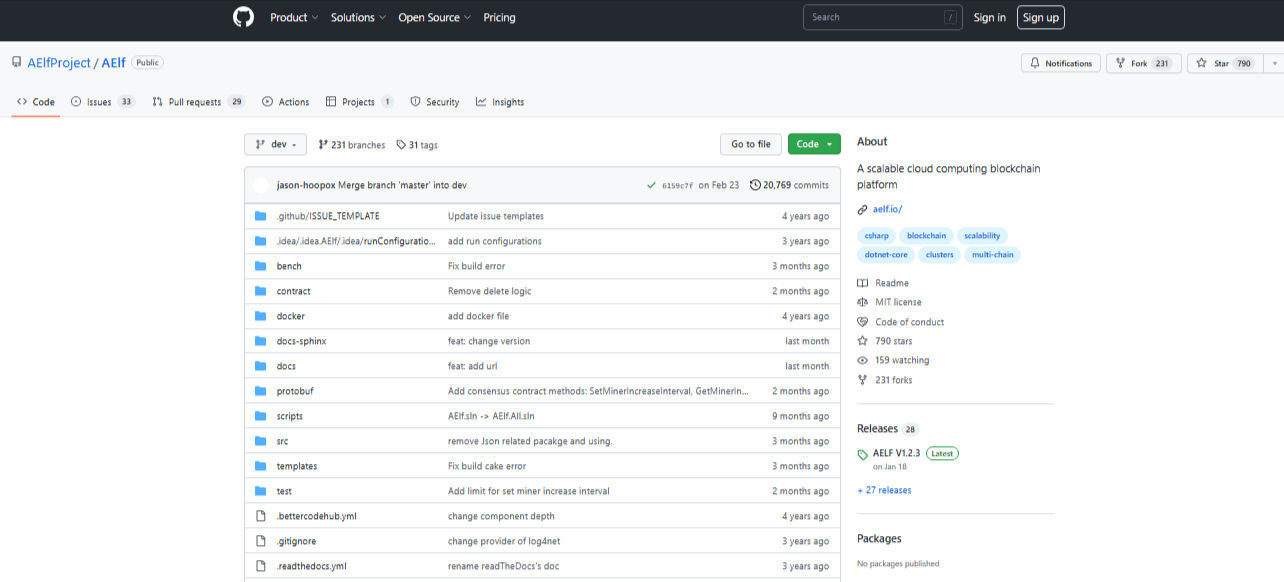The image size is (1284, 582).
Task: Click folder icon beside protobuf
Action: coord(260,391)
